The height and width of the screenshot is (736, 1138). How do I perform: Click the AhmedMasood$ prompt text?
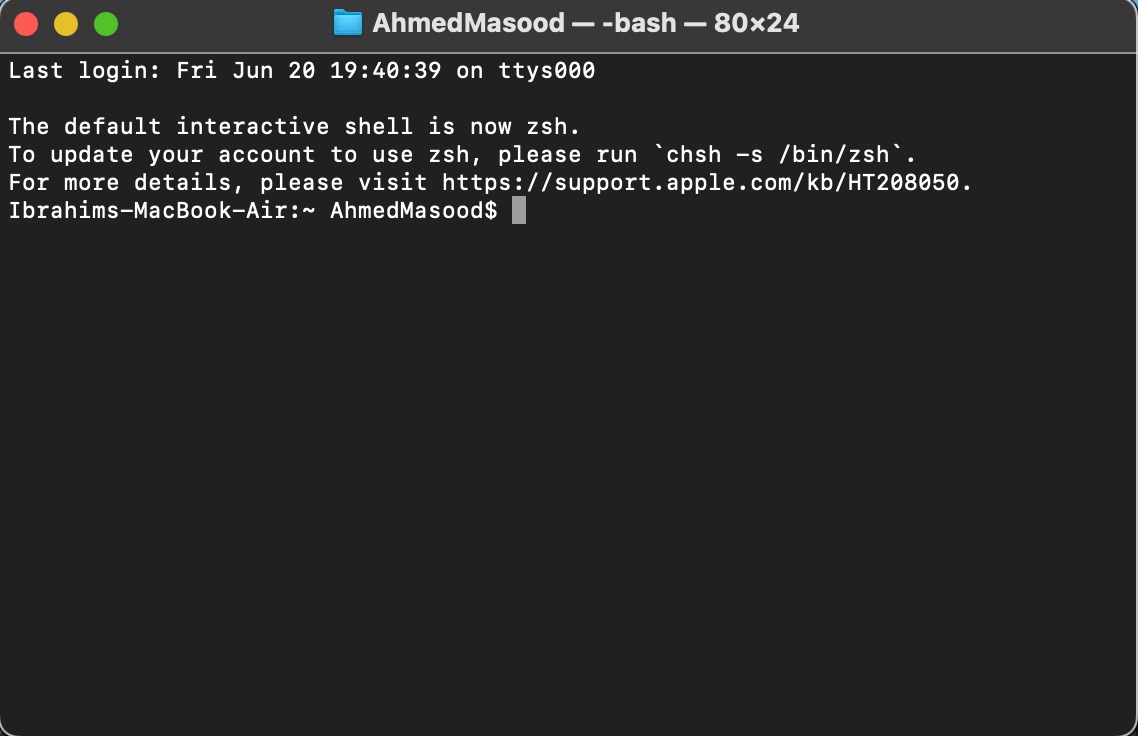[414, 210]
